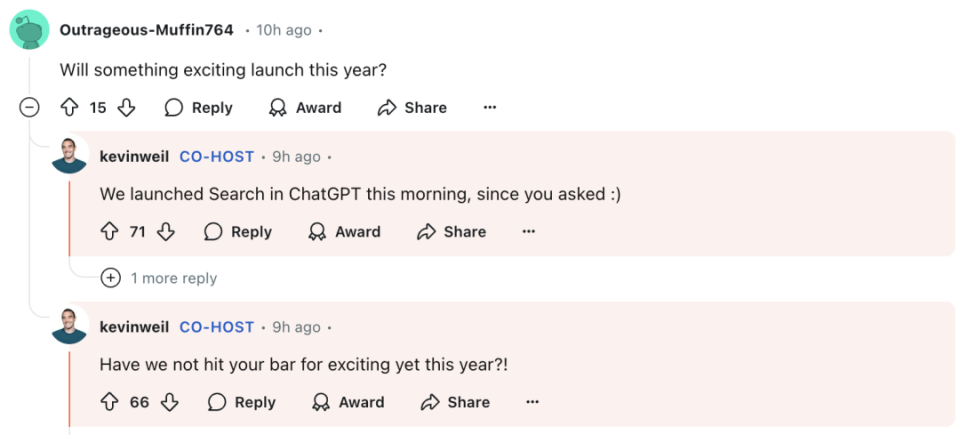
Task: Upvote the 'Have we not hit your bar' reply
Action: click(109, 402)
